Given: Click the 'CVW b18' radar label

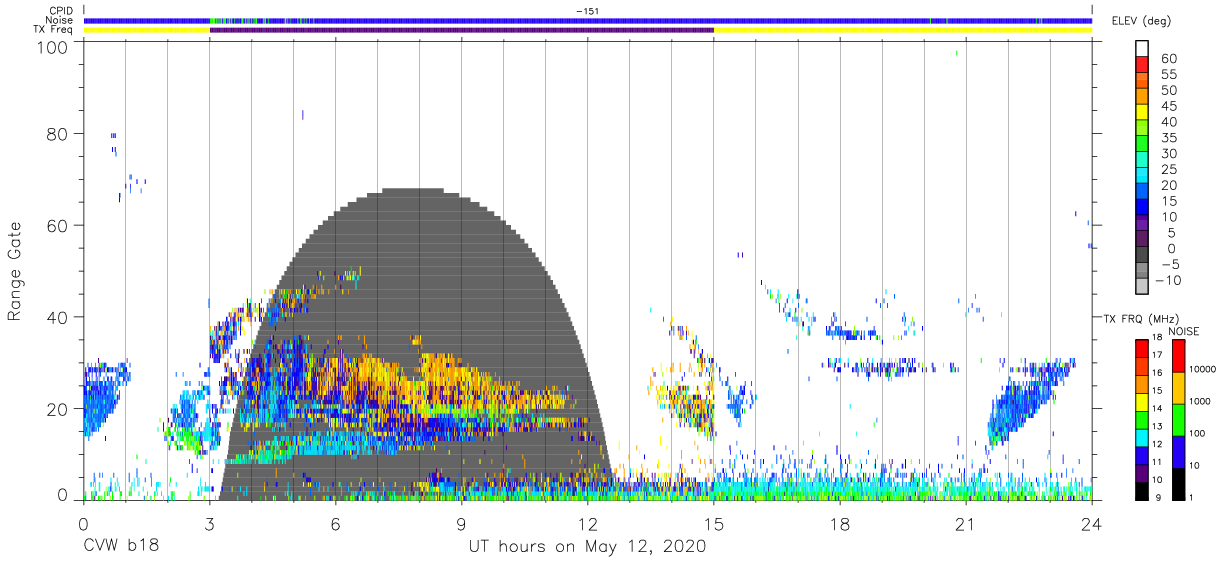Looking at the screenshot, I should click(120, 546).
